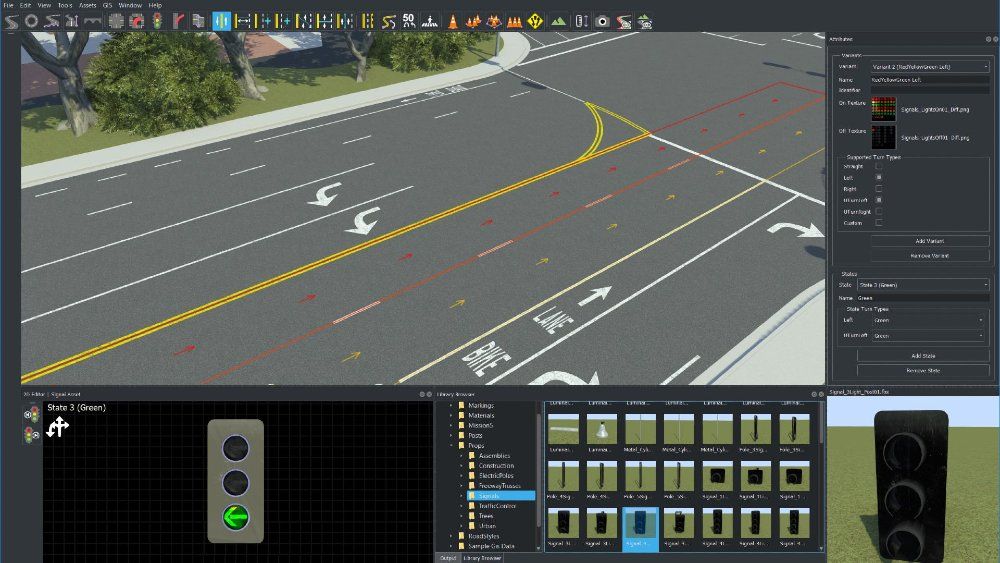
Task: Select the Lane Width tool icon
Action: point(243,21)
